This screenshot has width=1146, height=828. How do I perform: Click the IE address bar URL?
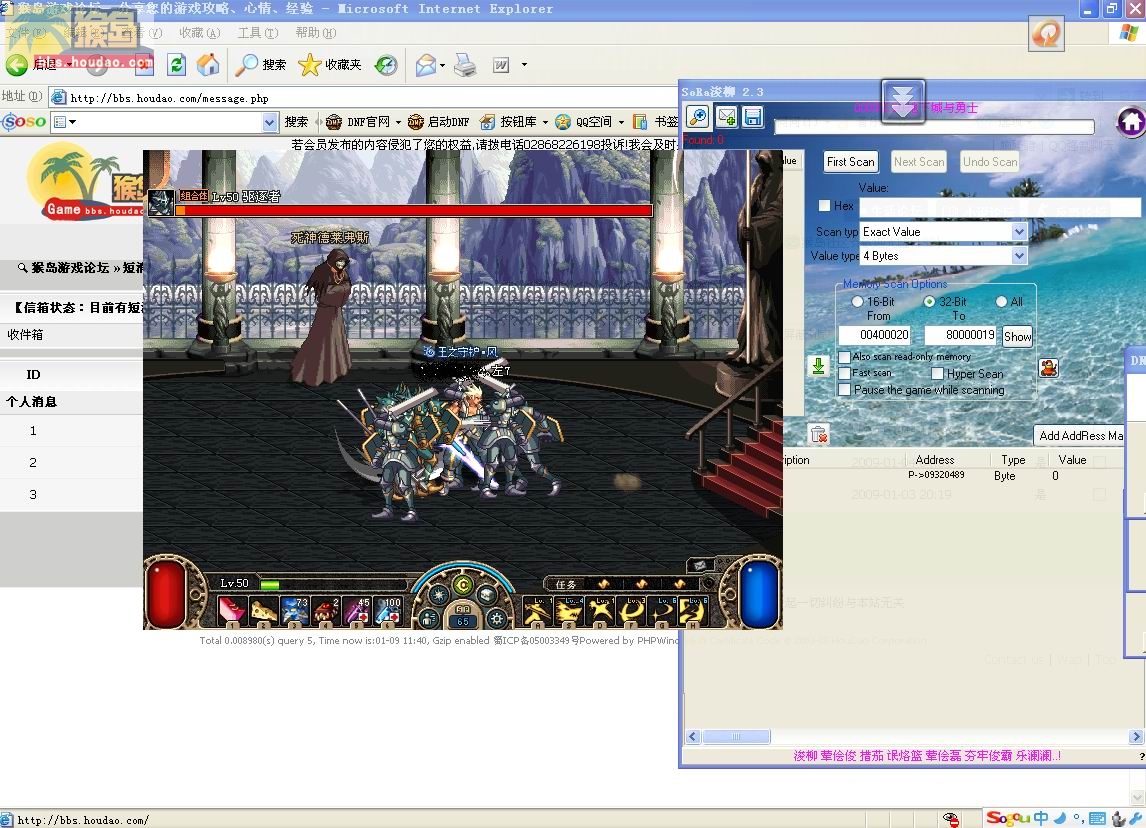(170, 98)
